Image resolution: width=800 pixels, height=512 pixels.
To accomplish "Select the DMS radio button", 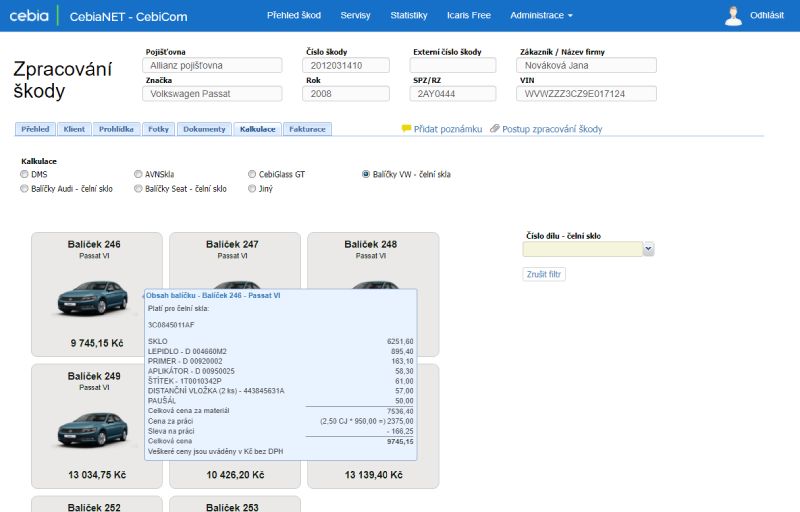I will 24,174.
